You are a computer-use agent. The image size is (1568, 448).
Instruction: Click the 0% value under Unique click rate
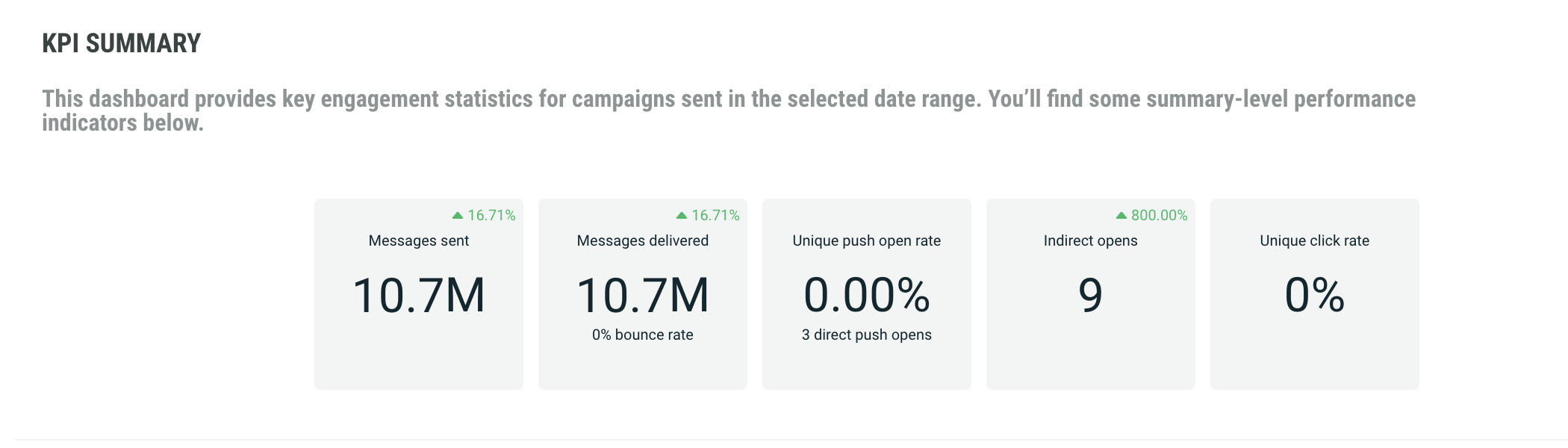coord(1315,295)
